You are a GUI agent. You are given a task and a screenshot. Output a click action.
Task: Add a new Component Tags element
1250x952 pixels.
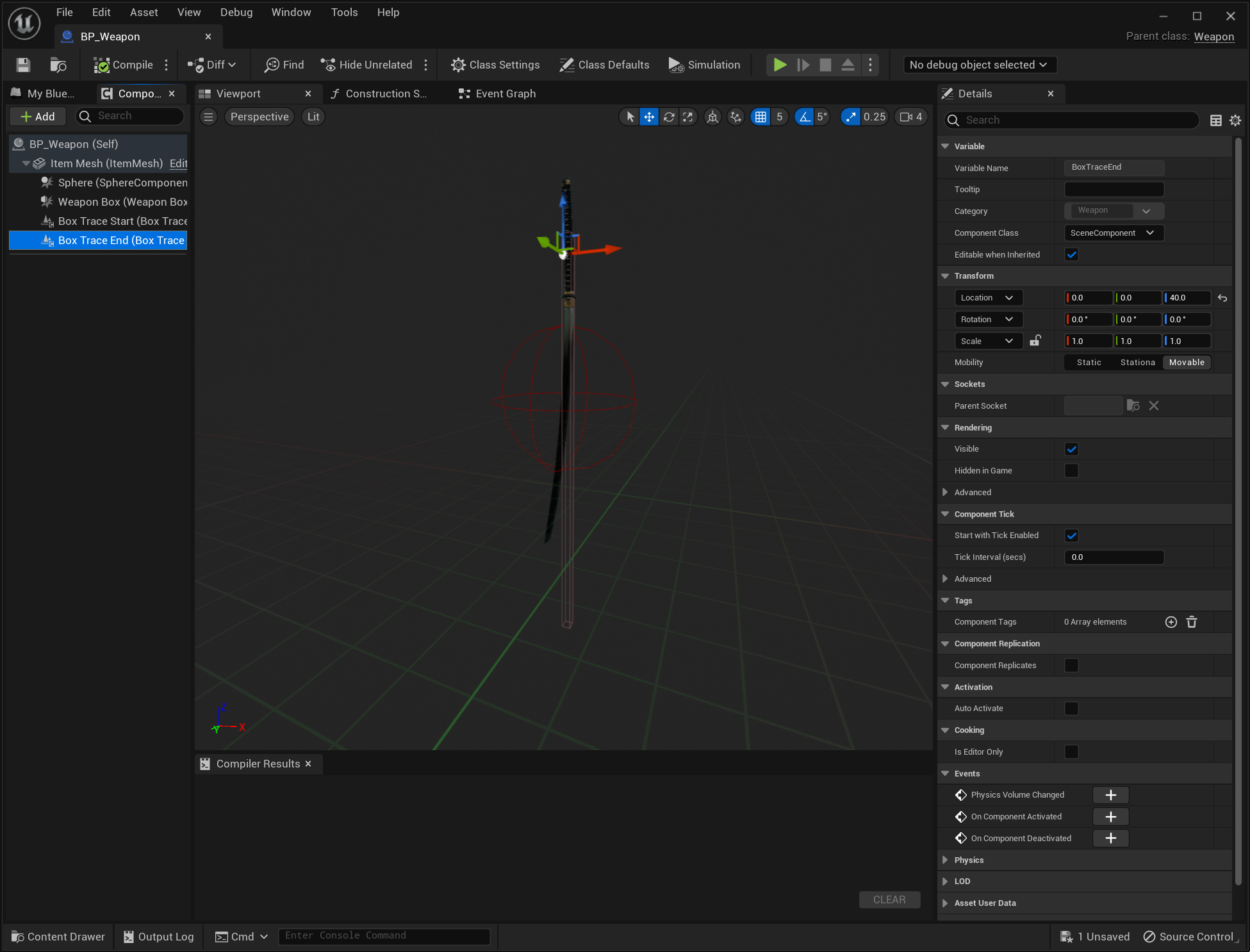tap(1171, 622)
